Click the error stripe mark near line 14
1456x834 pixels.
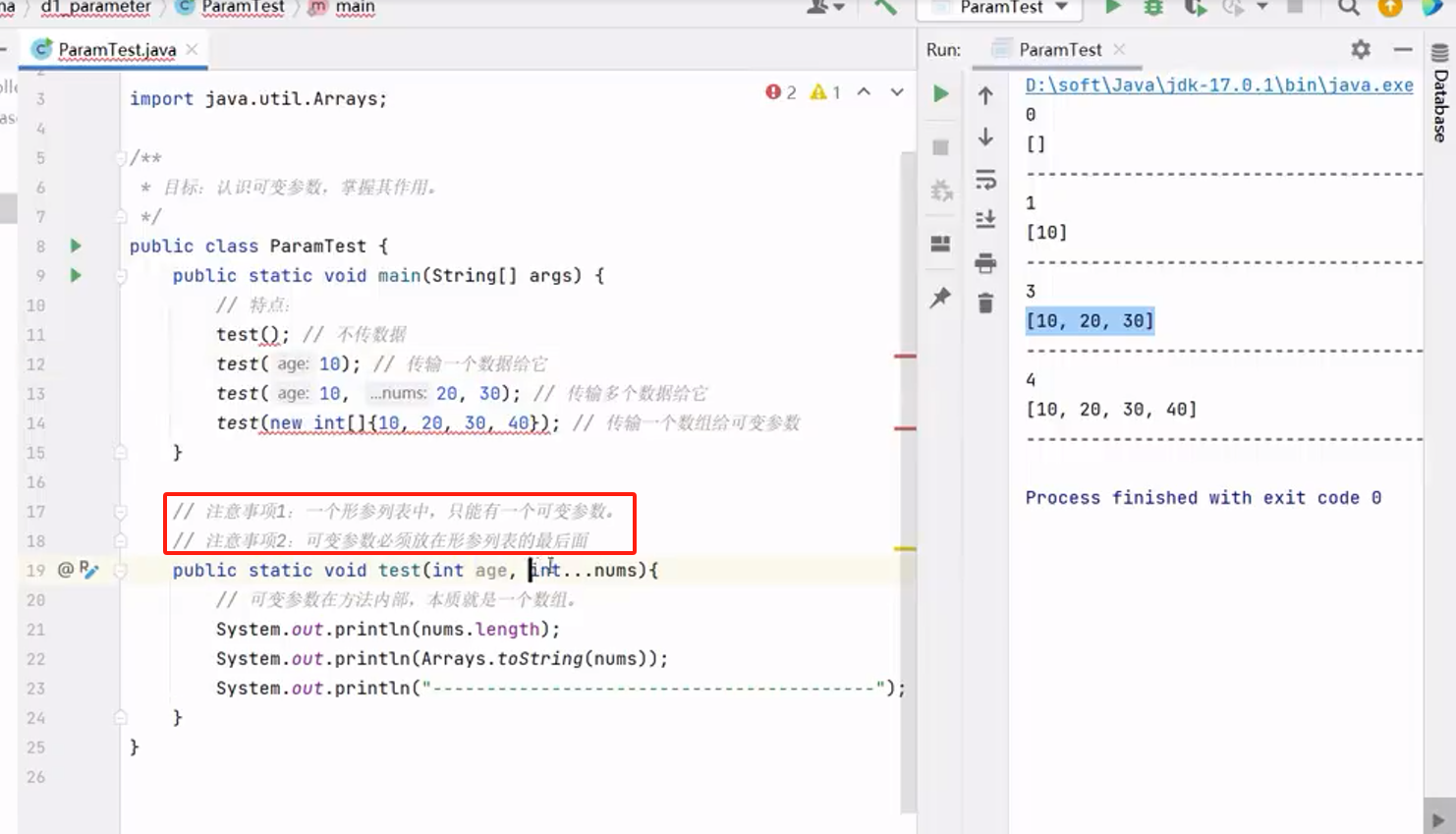pyautogui.click(x=905, y=428)
